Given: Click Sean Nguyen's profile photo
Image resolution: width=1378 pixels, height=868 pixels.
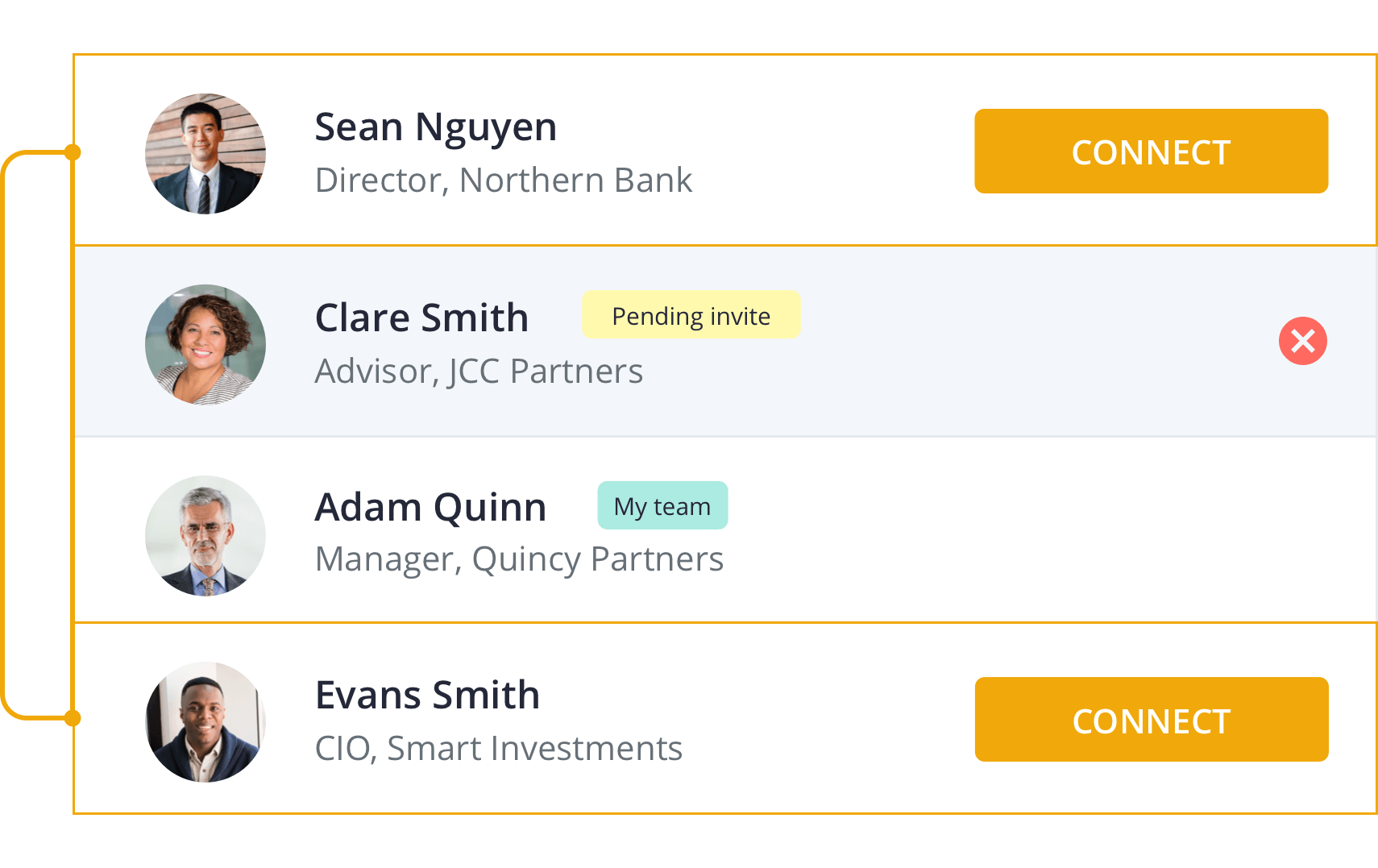Looking at the screenshot, I should 205,153.
